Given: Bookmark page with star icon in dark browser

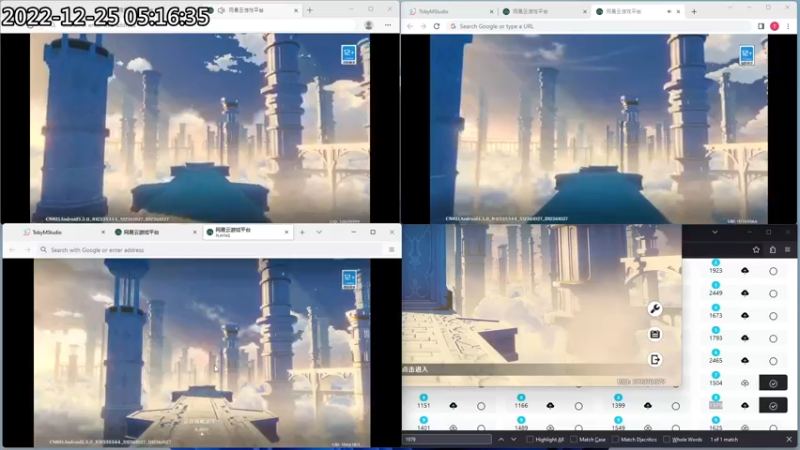Looking at the screenshot, I should 756,249.
